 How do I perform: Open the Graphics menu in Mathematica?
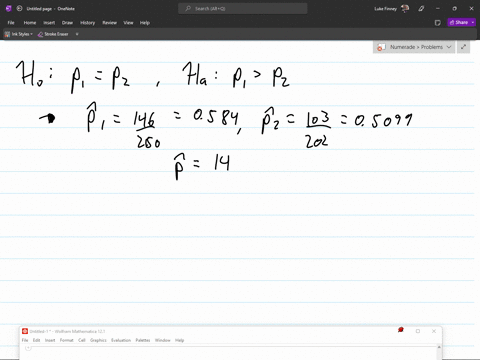pyautogui.click(x=98, y=340)
